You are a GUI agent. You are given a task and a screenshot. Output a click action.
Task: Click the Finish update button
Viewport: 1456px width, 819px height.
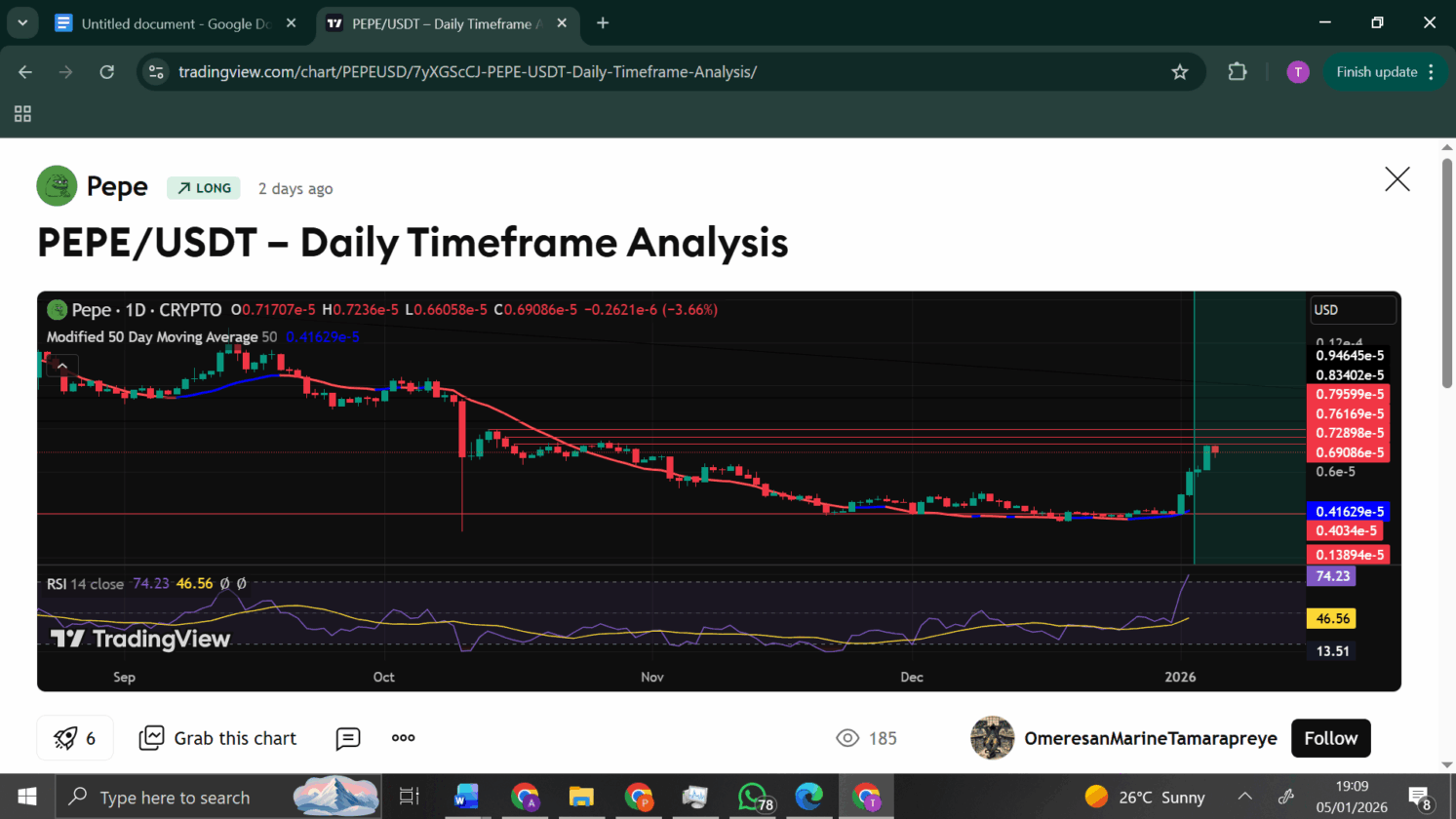click(1376, 72)
